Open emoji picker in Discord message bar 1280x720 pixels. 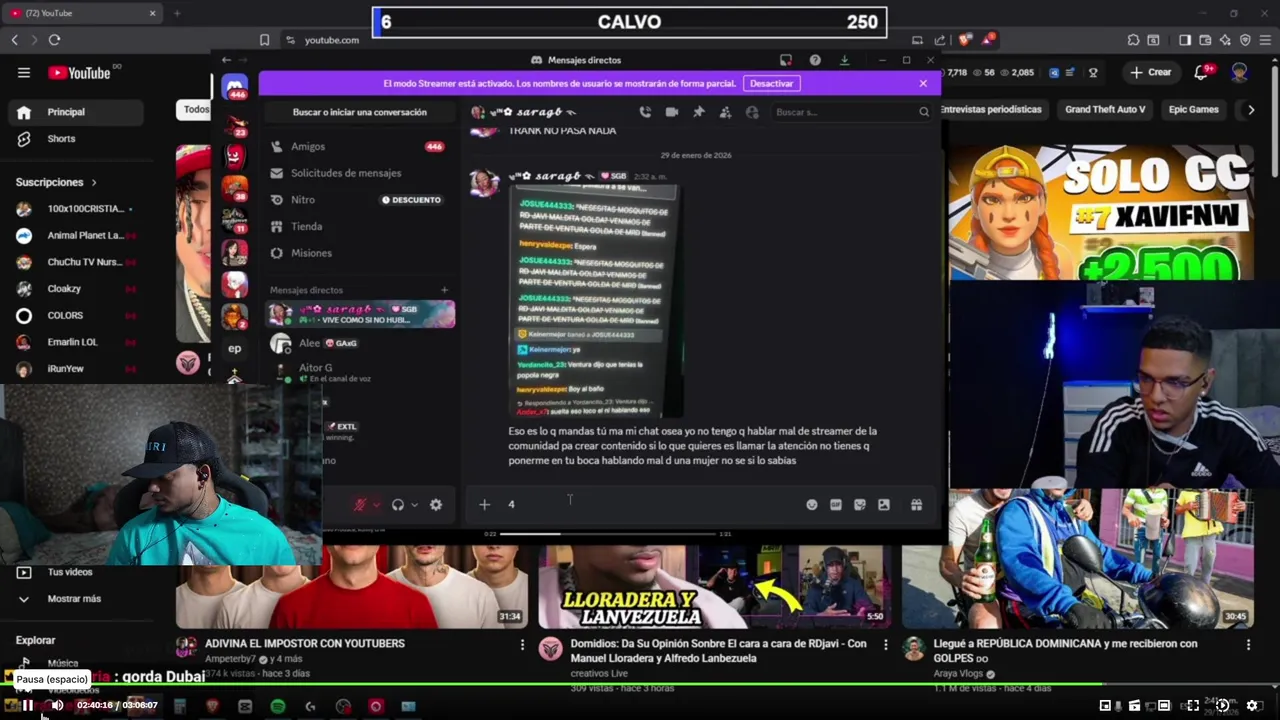pyautogui.click(x=812, y=505)
